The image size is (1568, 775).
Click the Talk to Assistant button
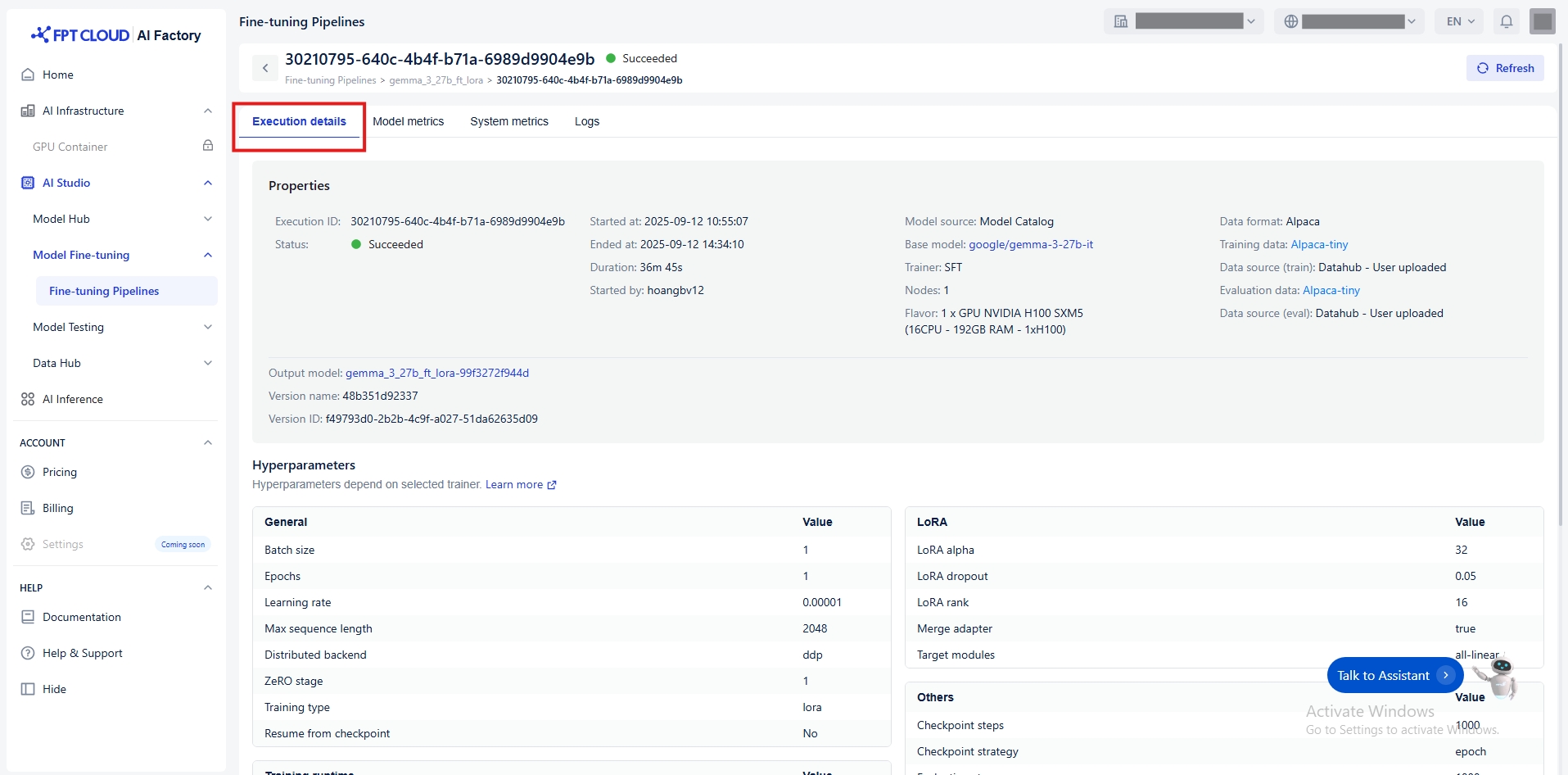1394,675
